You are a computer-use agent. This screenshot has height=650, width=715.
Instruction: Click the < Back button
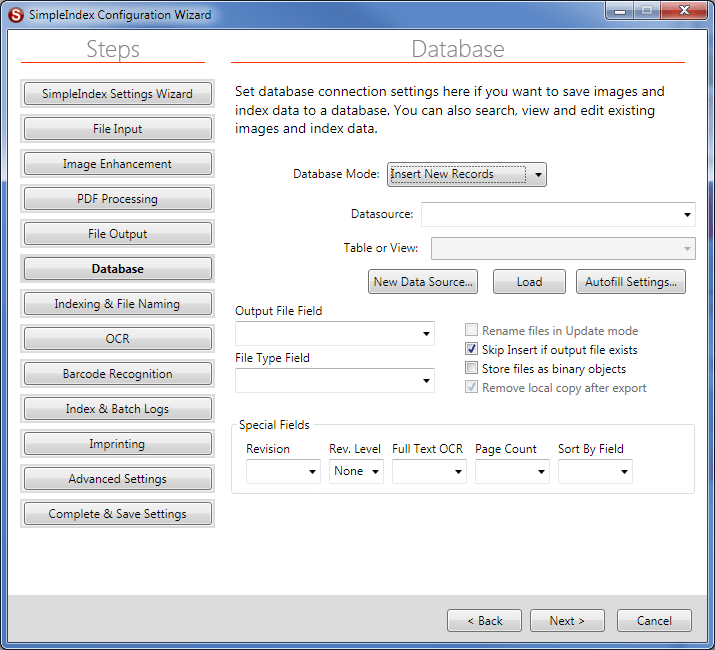[484, 620]
